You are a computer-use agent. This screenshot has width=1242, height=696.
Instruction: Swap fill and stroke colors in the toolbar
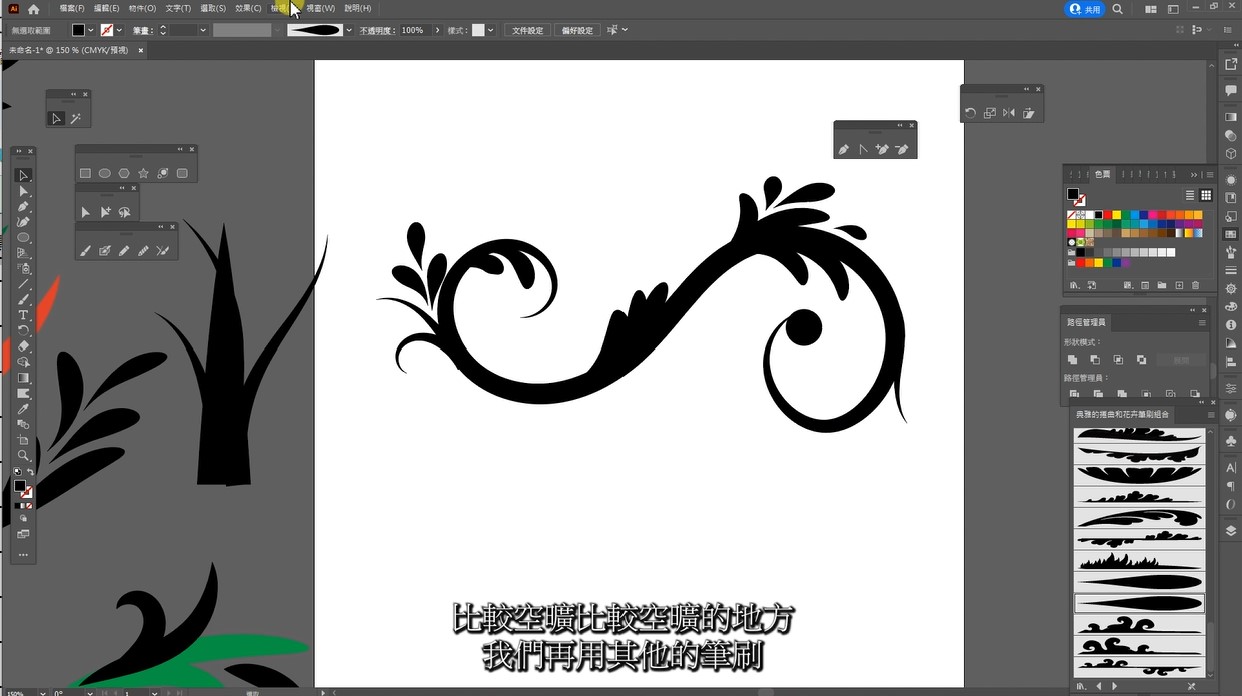30,472
